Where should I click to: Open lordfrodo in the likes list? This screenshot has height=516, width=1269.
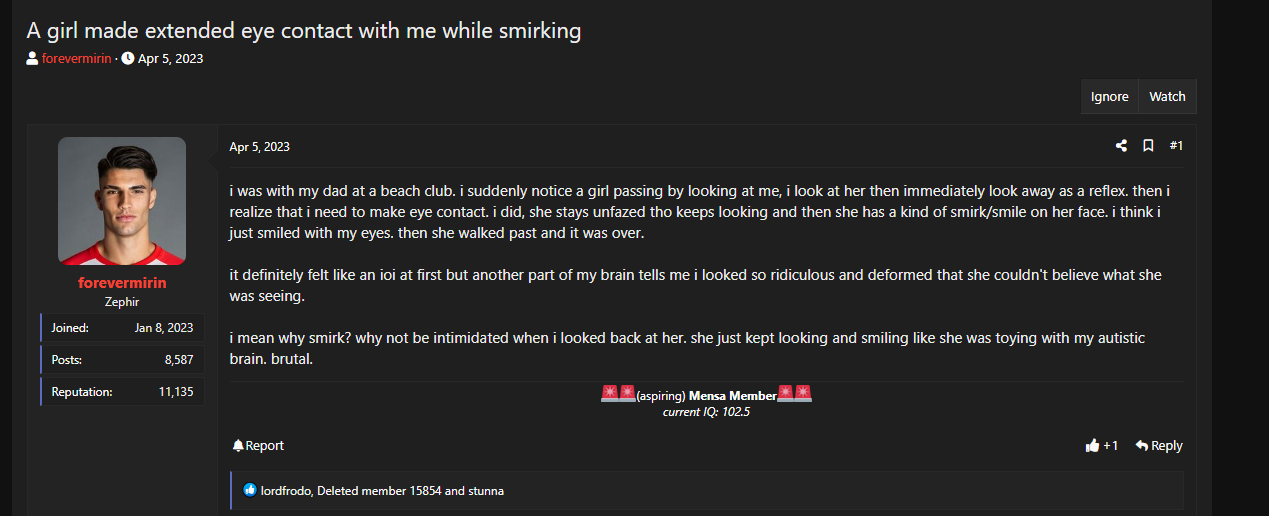tap(285, 491)
